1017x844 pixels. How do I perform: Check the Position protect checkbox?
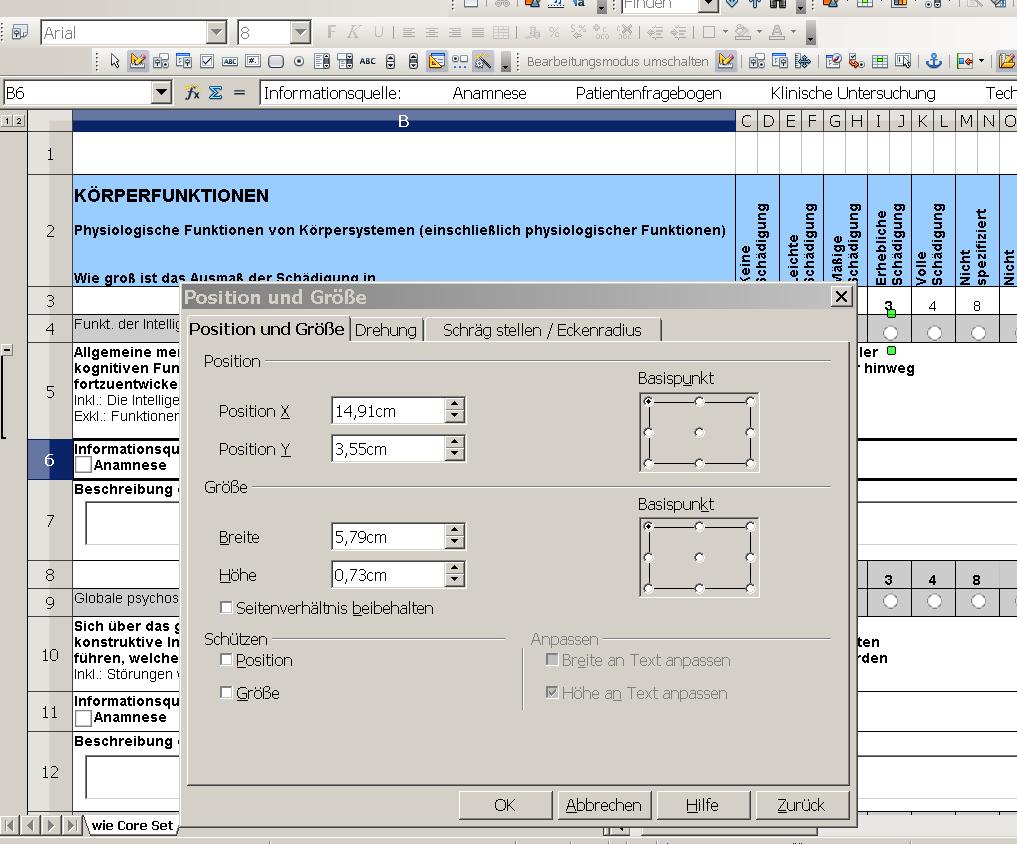coord(227,660)
